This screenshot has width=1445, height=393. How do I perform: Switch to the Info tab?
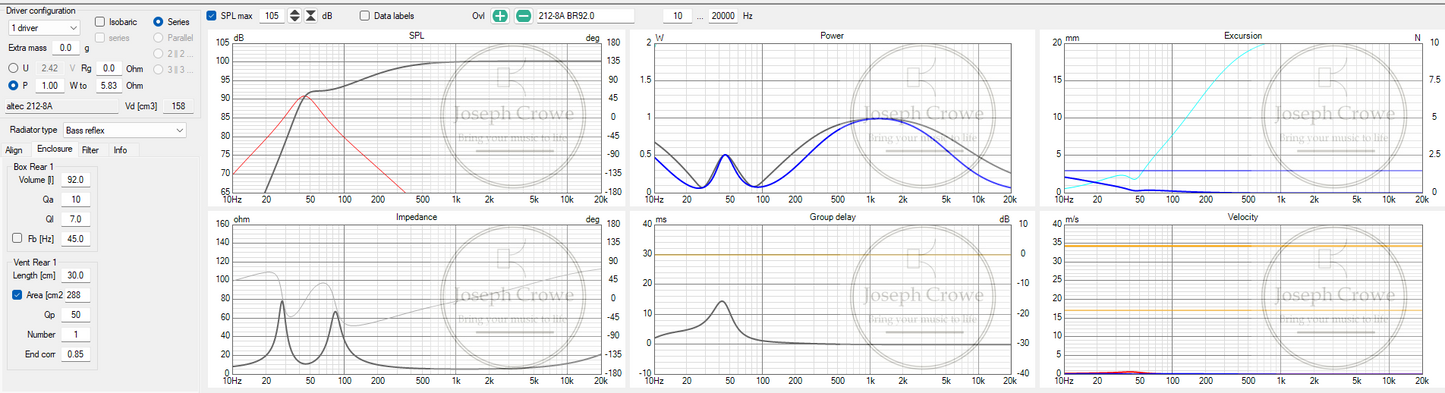coord(120,150)
